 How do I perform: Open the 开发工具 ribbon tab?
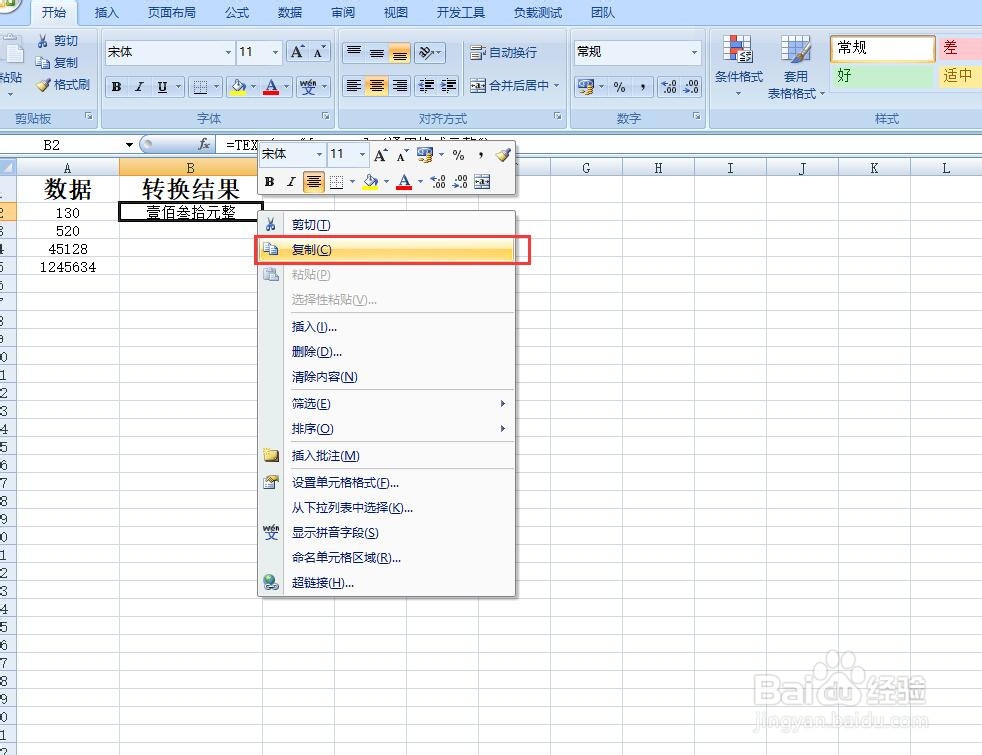(x=460, y=13)
